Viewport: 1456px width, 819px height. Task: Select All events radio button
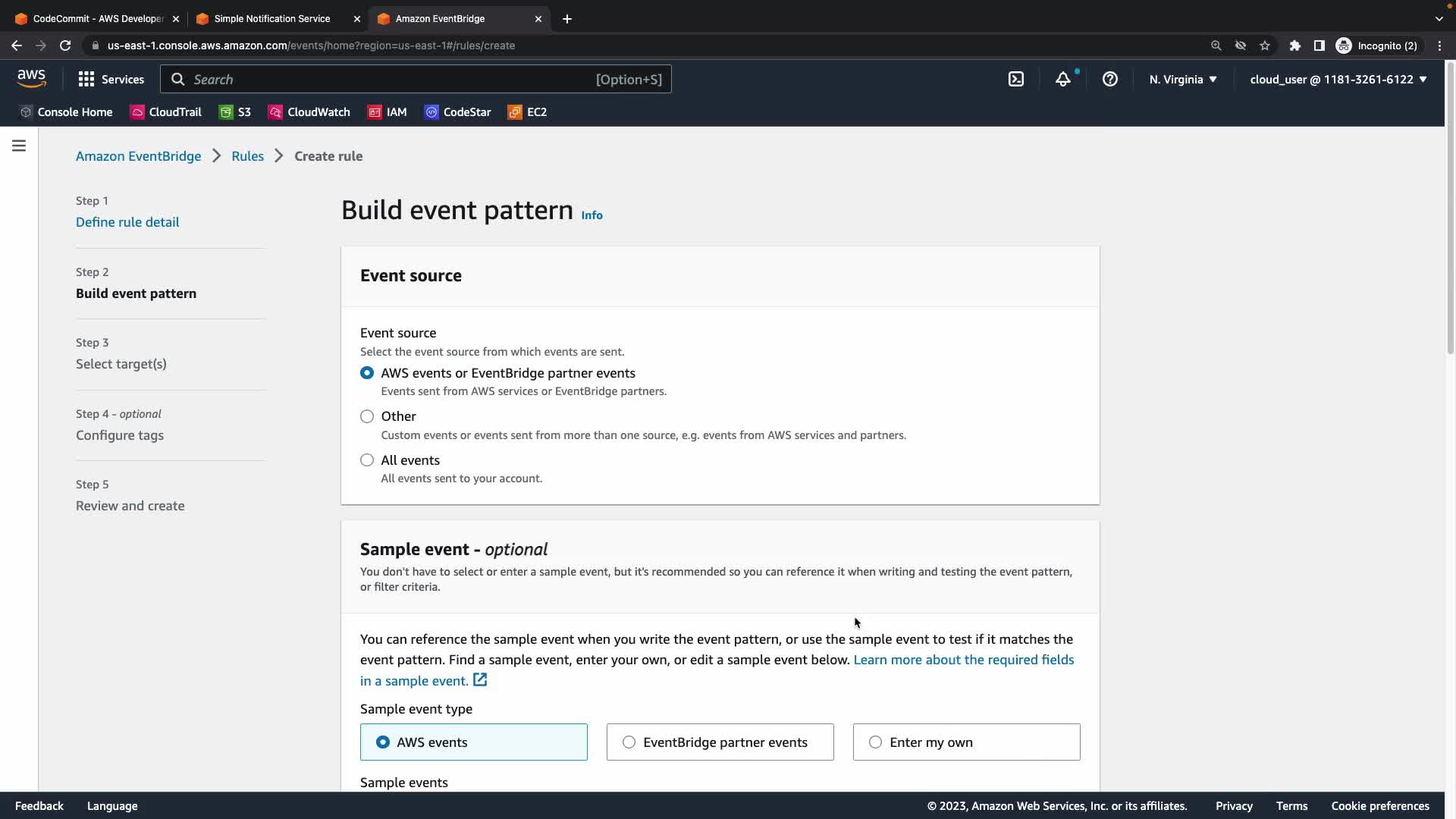click(367, 460)
